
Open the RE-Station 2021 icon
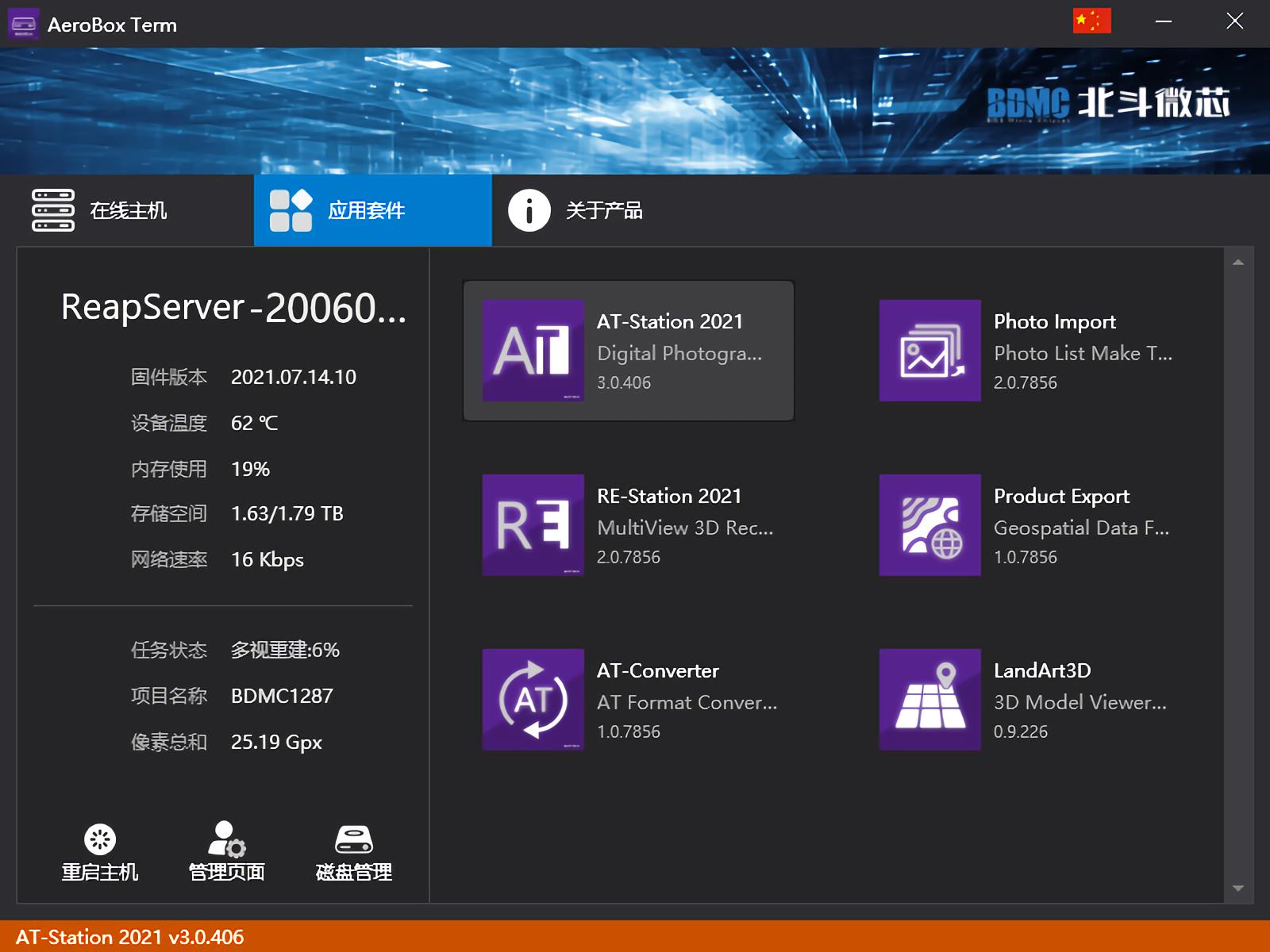click(x=533, y=525)
